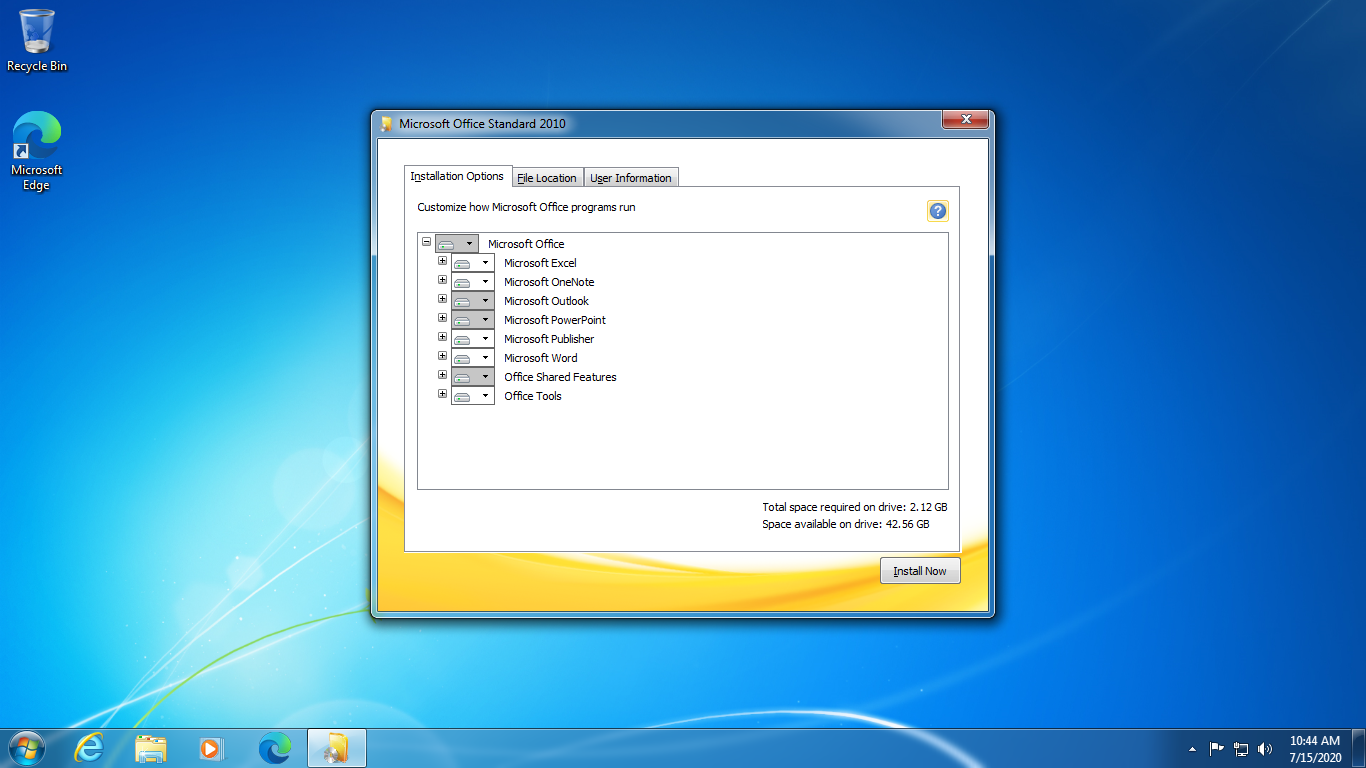Open the volume speaker tray icon
The height and width of the screenshot is (768, 1366).
point(1265,749)
